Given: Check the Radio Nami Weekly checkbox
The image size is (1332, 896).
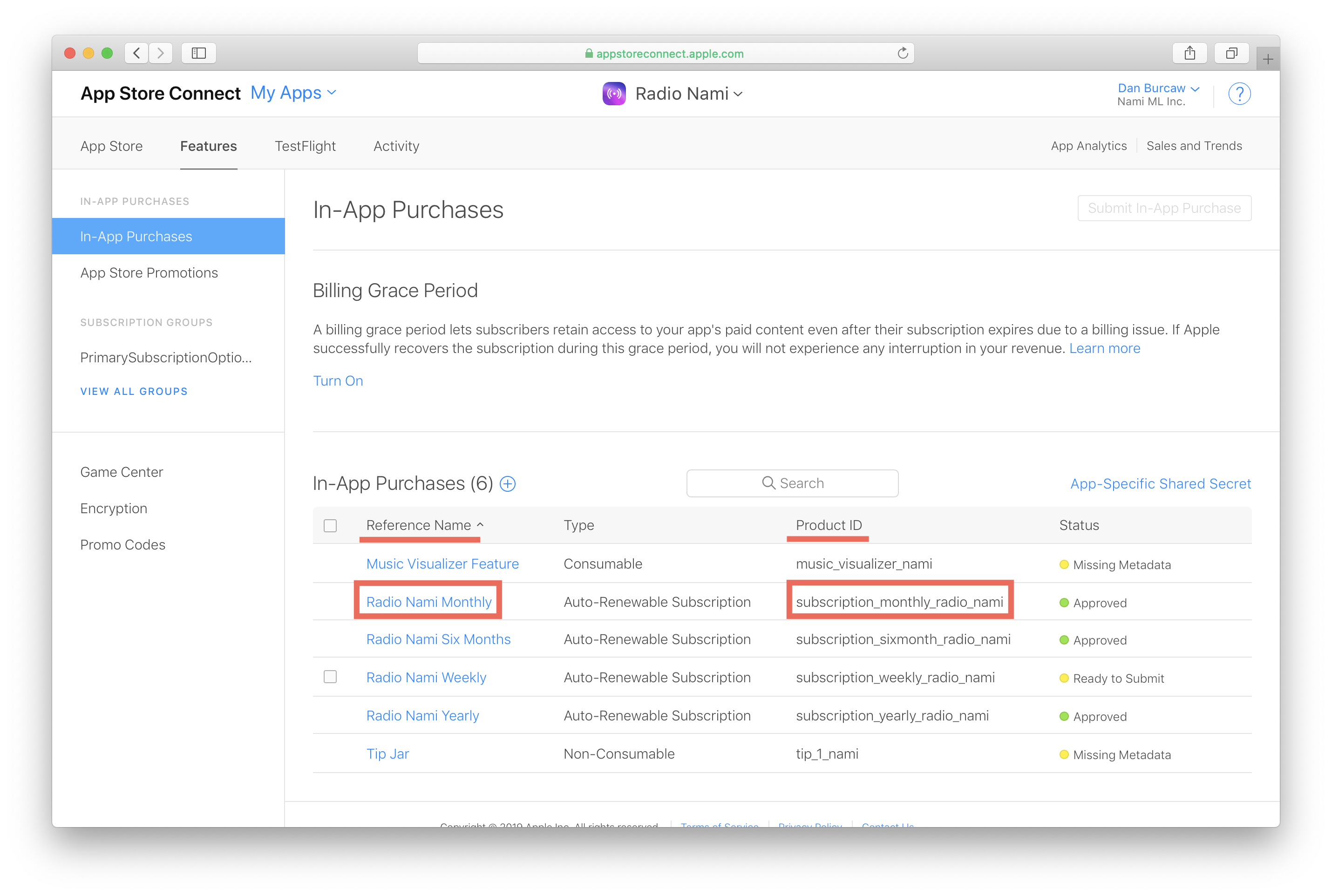Looking at the screenshot, I should point(330,677).
